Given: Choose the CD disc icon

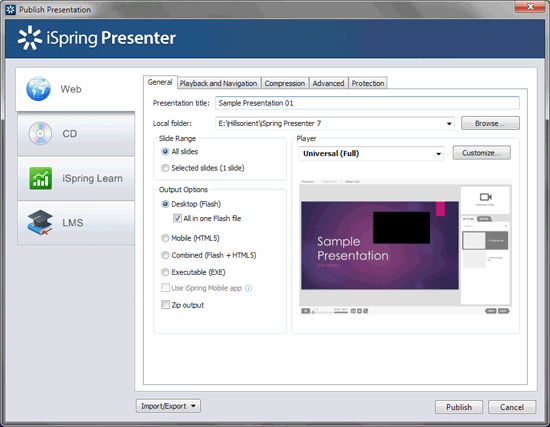Looking at the screenshot, I should pyautogui.click(x=40, y=133).
